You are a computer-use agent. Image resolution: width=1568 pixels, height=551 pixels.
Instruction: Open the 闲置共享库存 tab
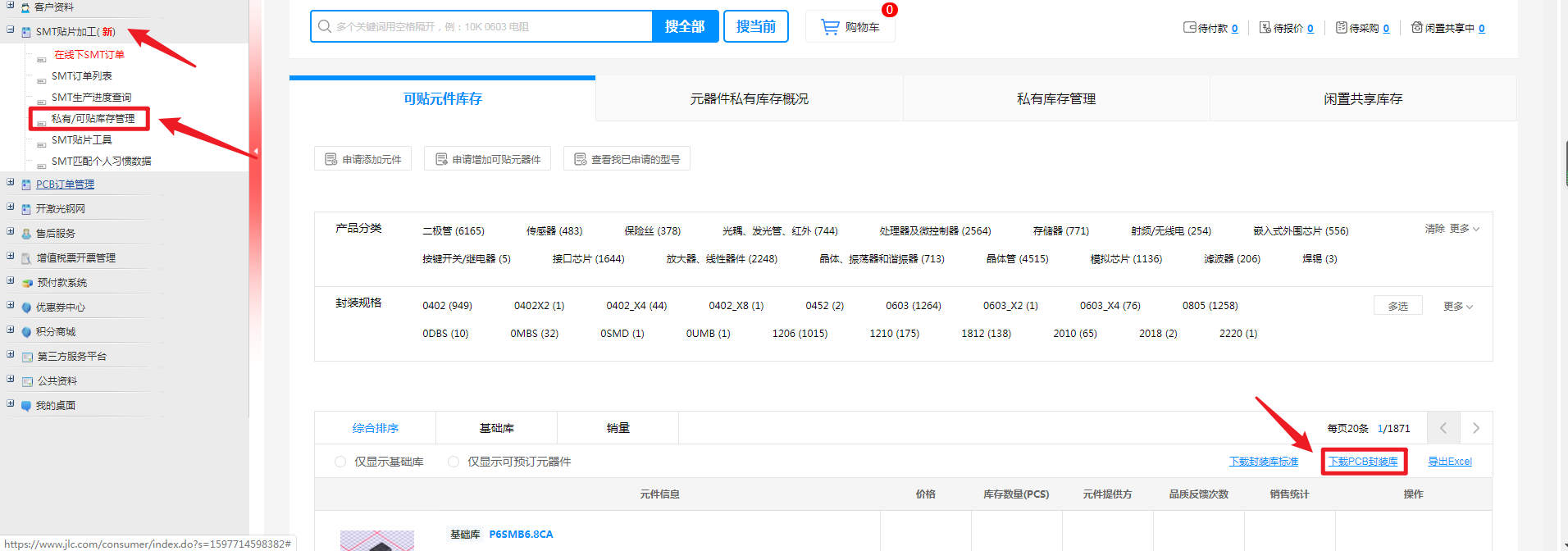click(1362, 99)
